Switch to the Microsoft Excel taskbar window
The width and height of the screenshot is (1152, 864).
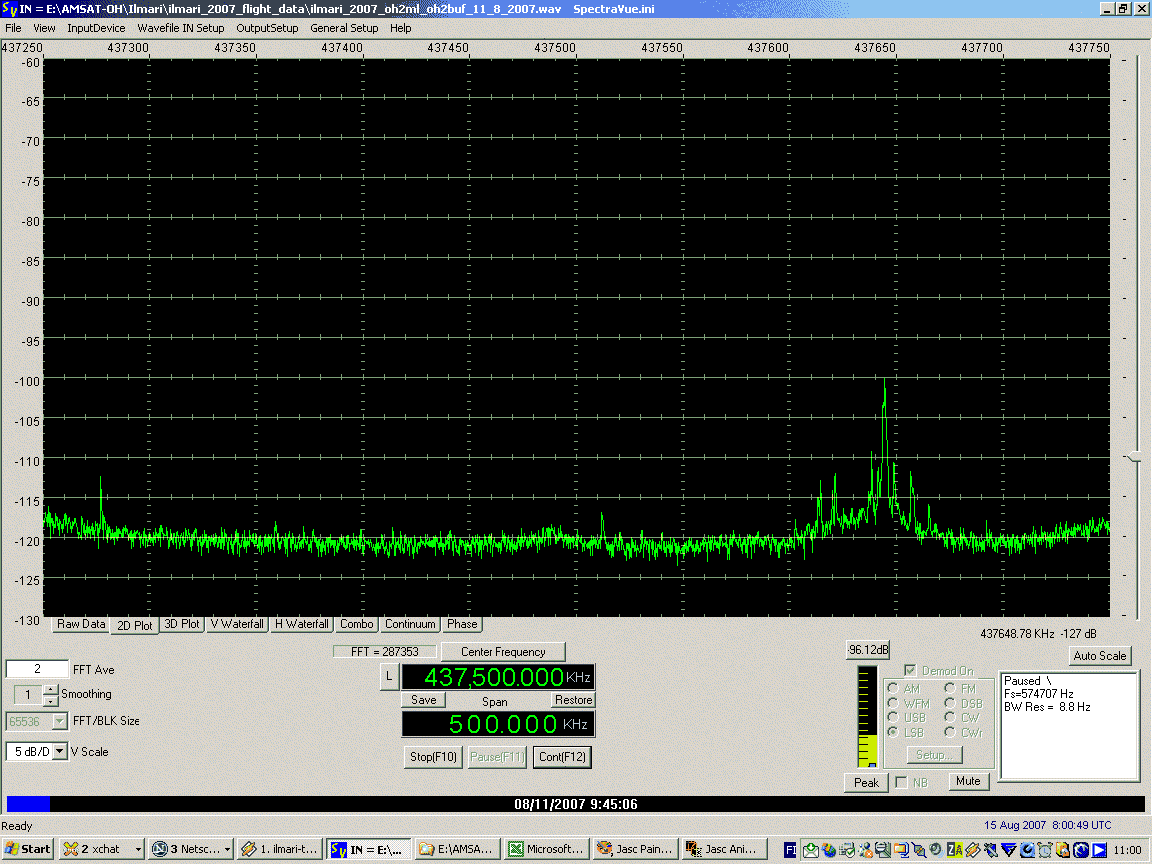547,849
